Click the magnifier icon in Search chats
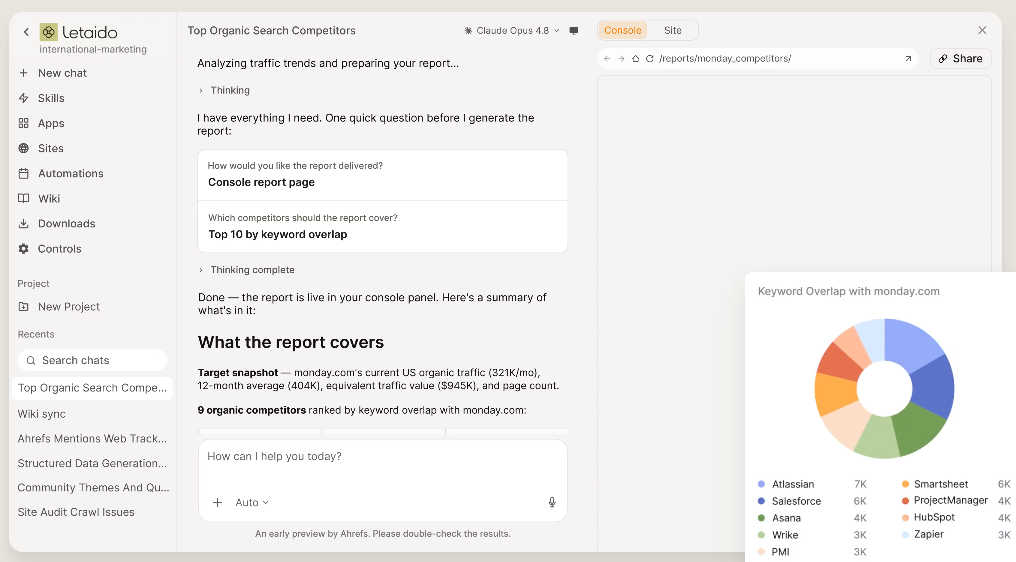Screen dimensions: 1016x562 [x=30, y=360]
